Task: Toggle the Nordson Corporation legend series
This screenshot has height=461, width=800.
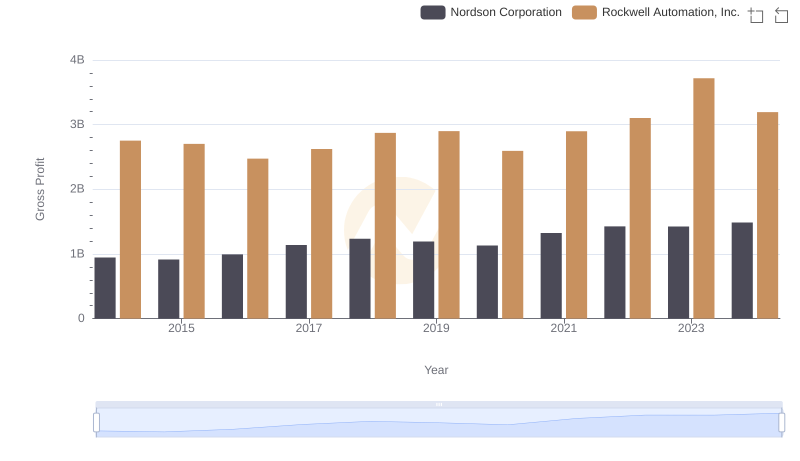Action: coord(491,12)
